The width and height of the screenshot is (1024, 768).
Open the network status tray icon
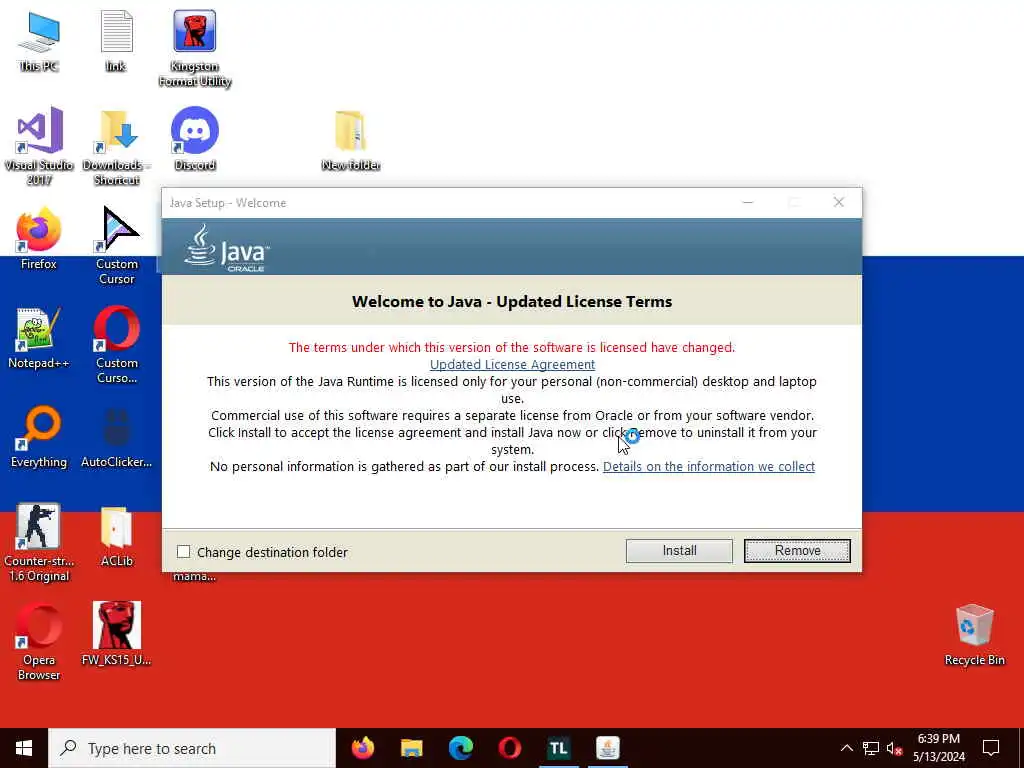point(871,748)
